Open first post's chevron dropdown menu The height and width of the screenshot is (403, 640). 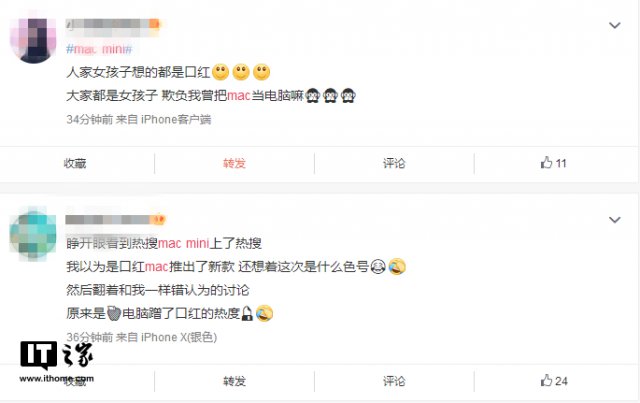(615, 25)
